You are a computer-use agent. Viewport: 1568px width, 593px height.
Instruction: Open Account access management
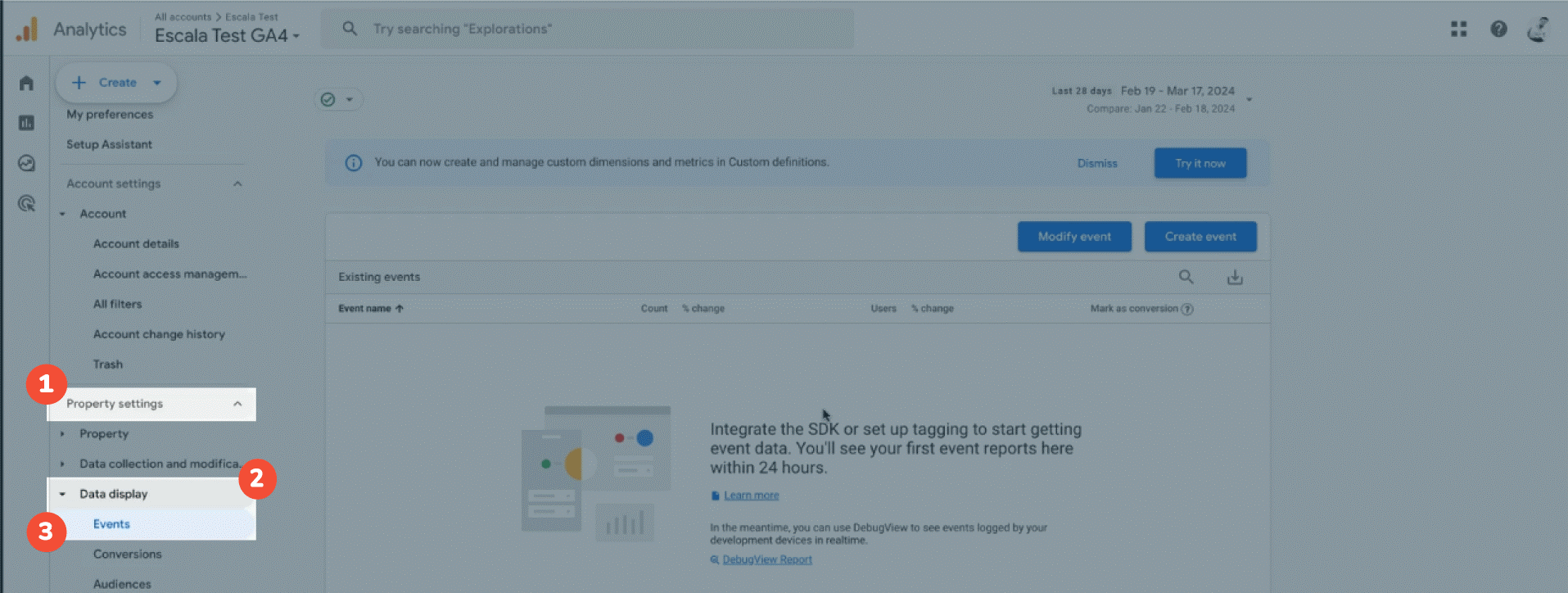169,274
